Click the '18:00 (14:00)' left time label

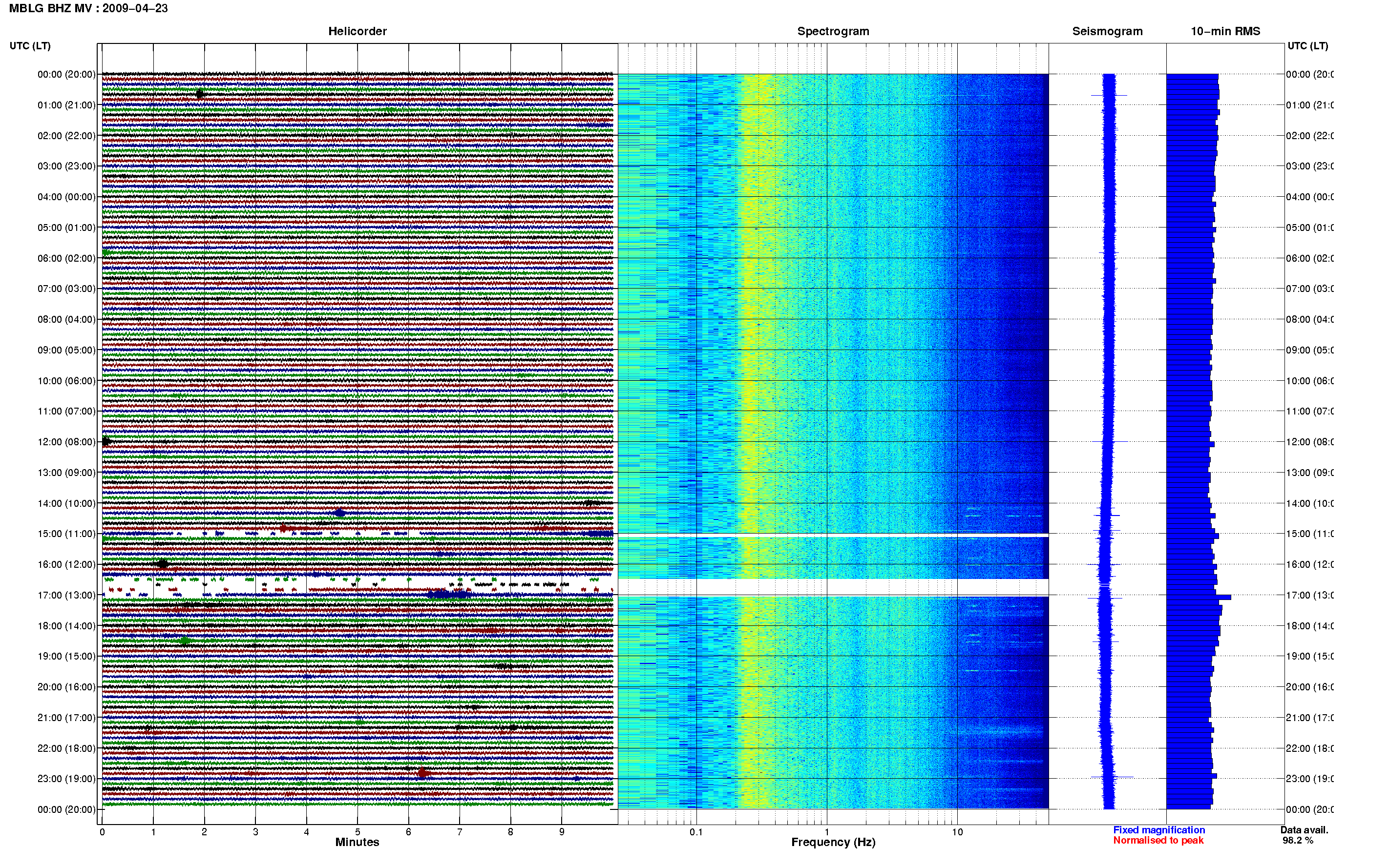coord(66,626)
